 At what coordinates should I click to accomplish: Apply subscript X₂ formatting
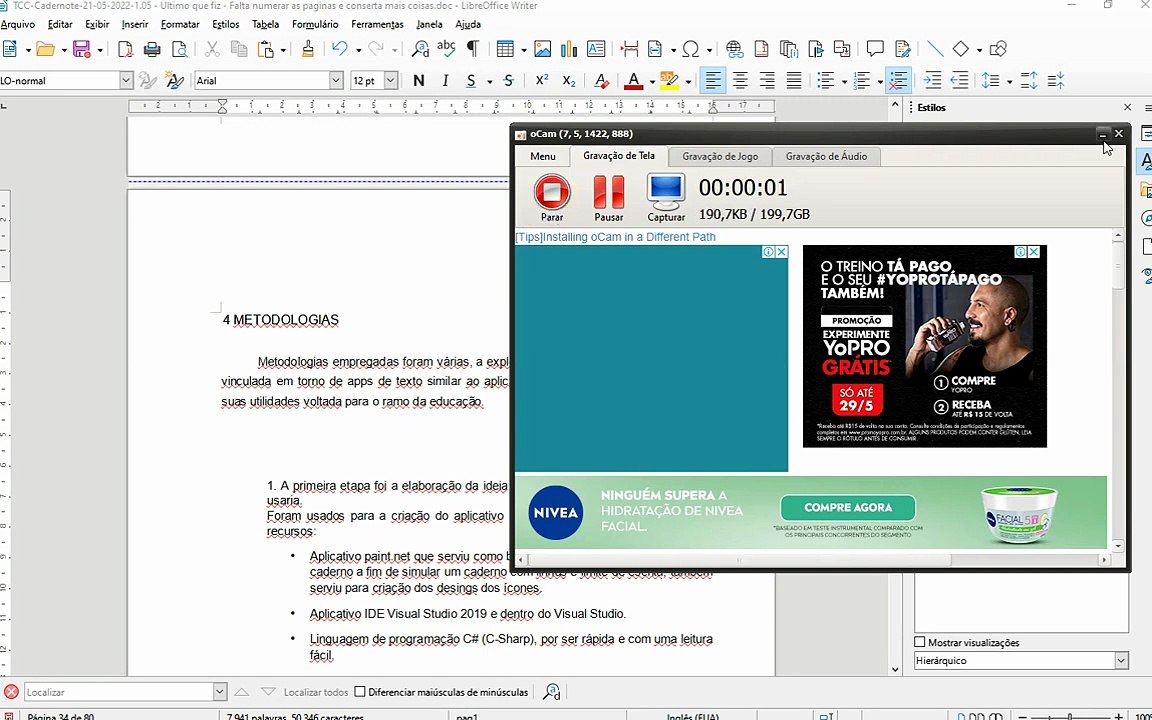[569, 81]
